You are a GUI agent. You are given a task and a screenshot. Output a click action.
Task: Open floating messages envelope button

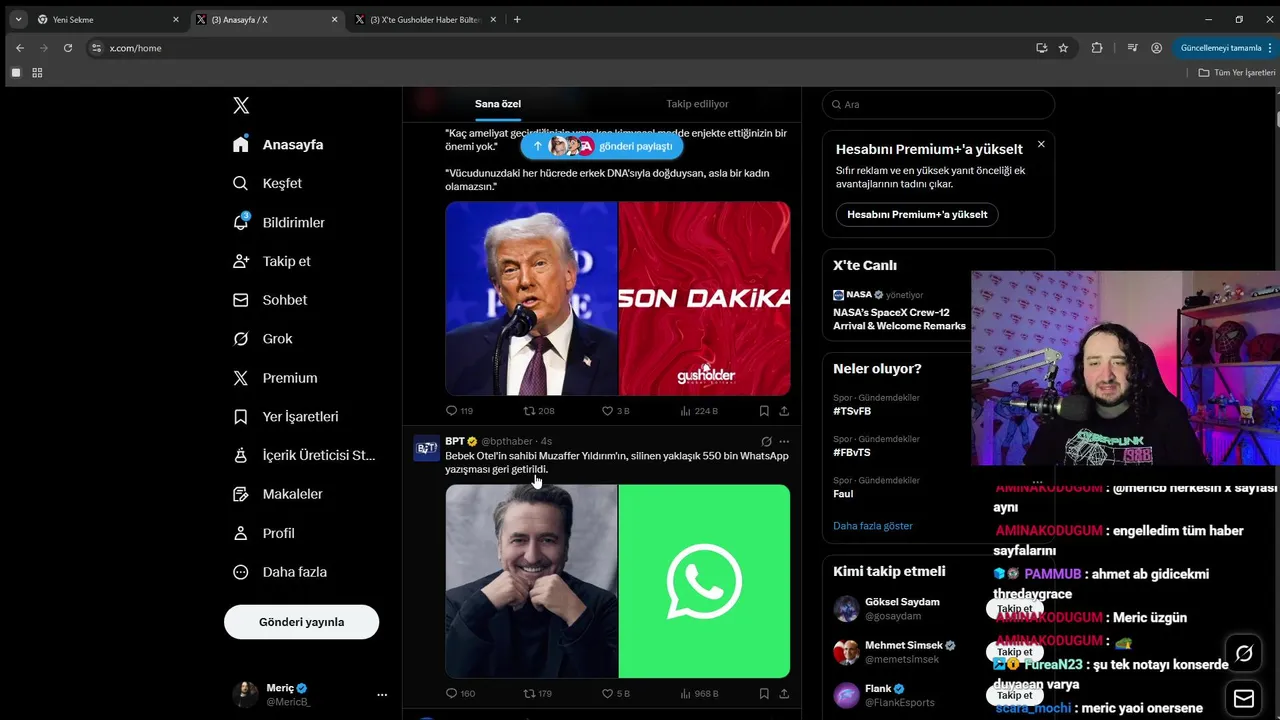click(1244, 698)
